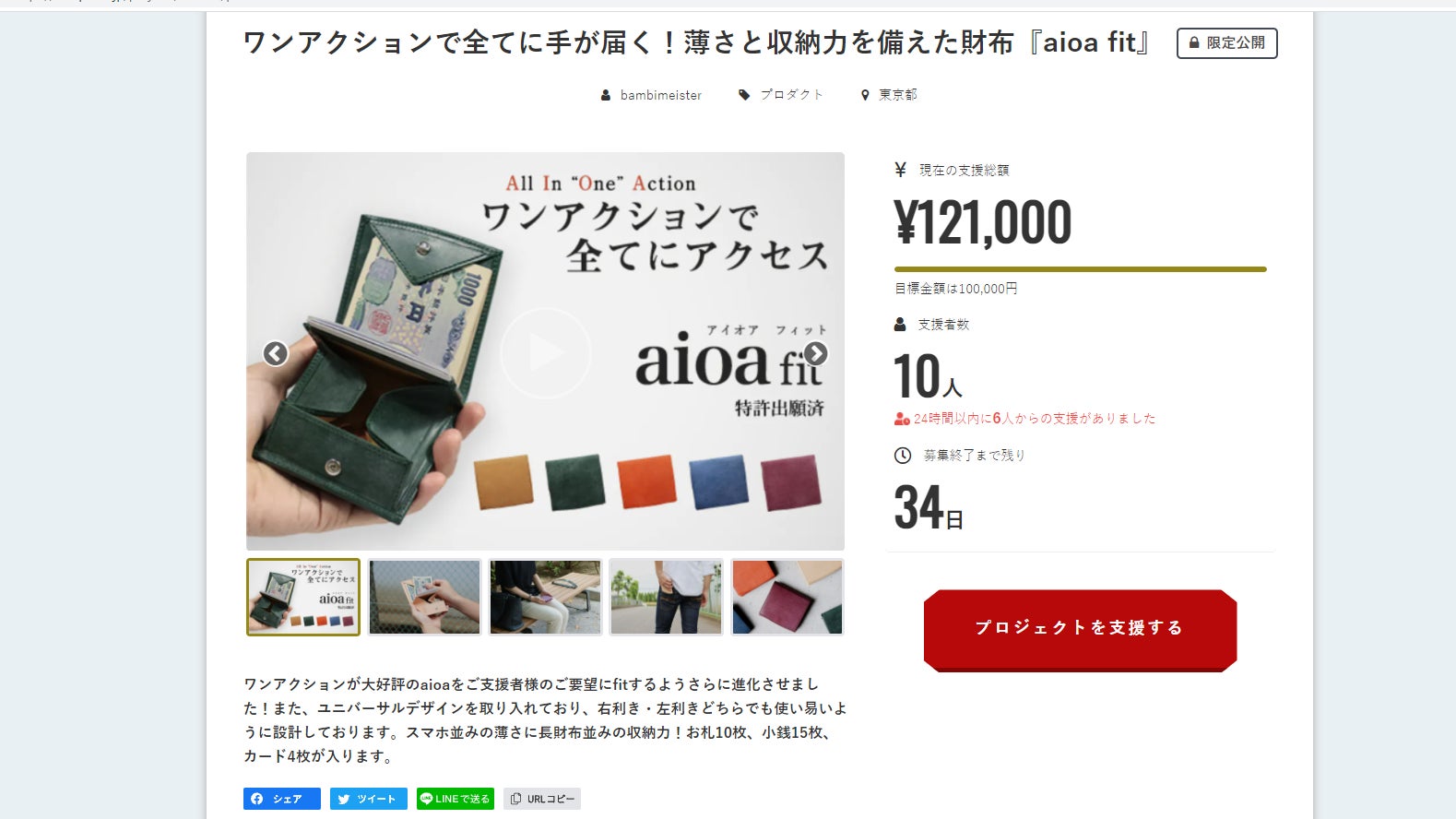Advance carousel with right arrow icon
This screenshot has width=1456, height=819.
815,353
